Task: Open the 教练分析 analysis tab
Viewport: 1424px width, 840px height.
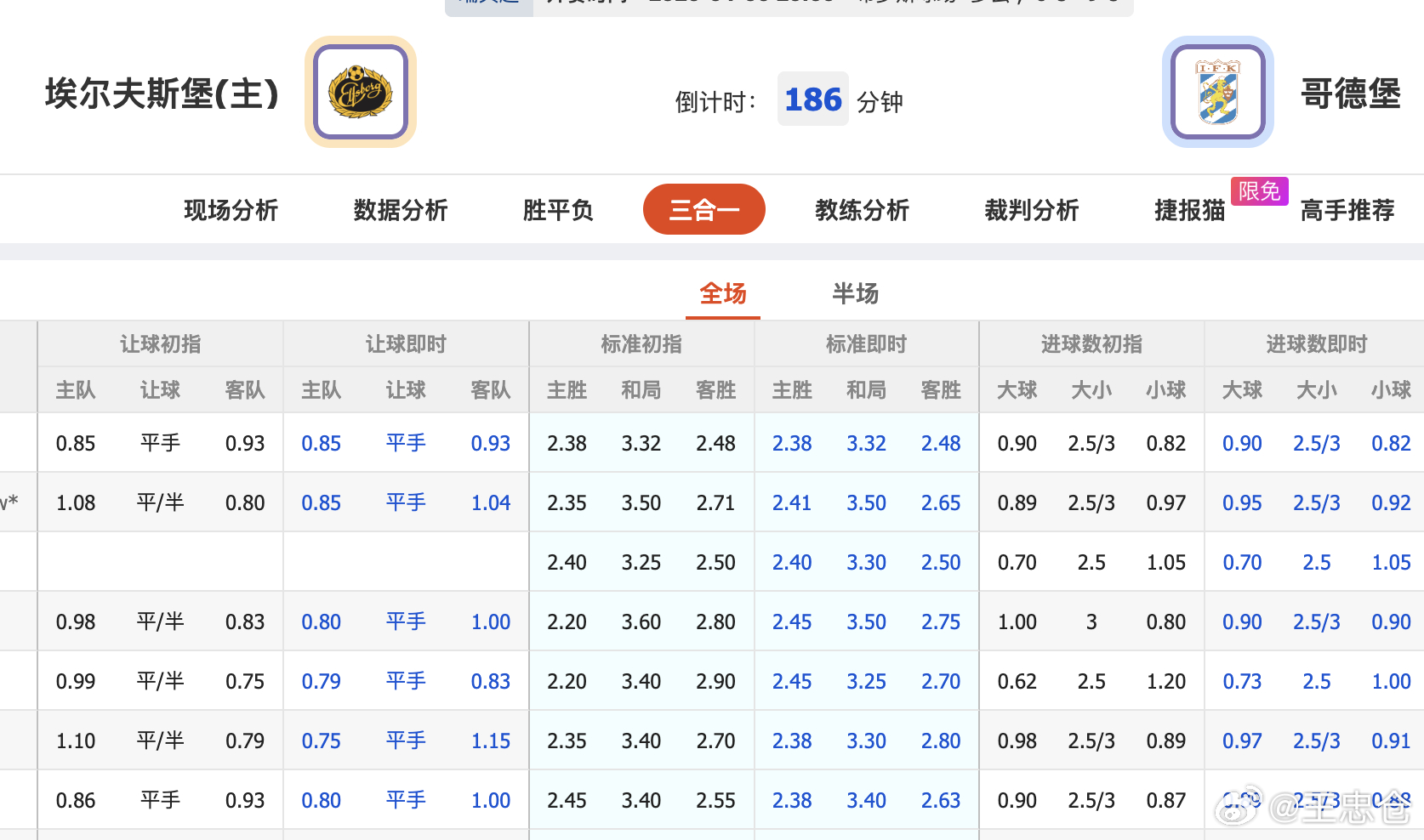Action: tap(861, 210)
